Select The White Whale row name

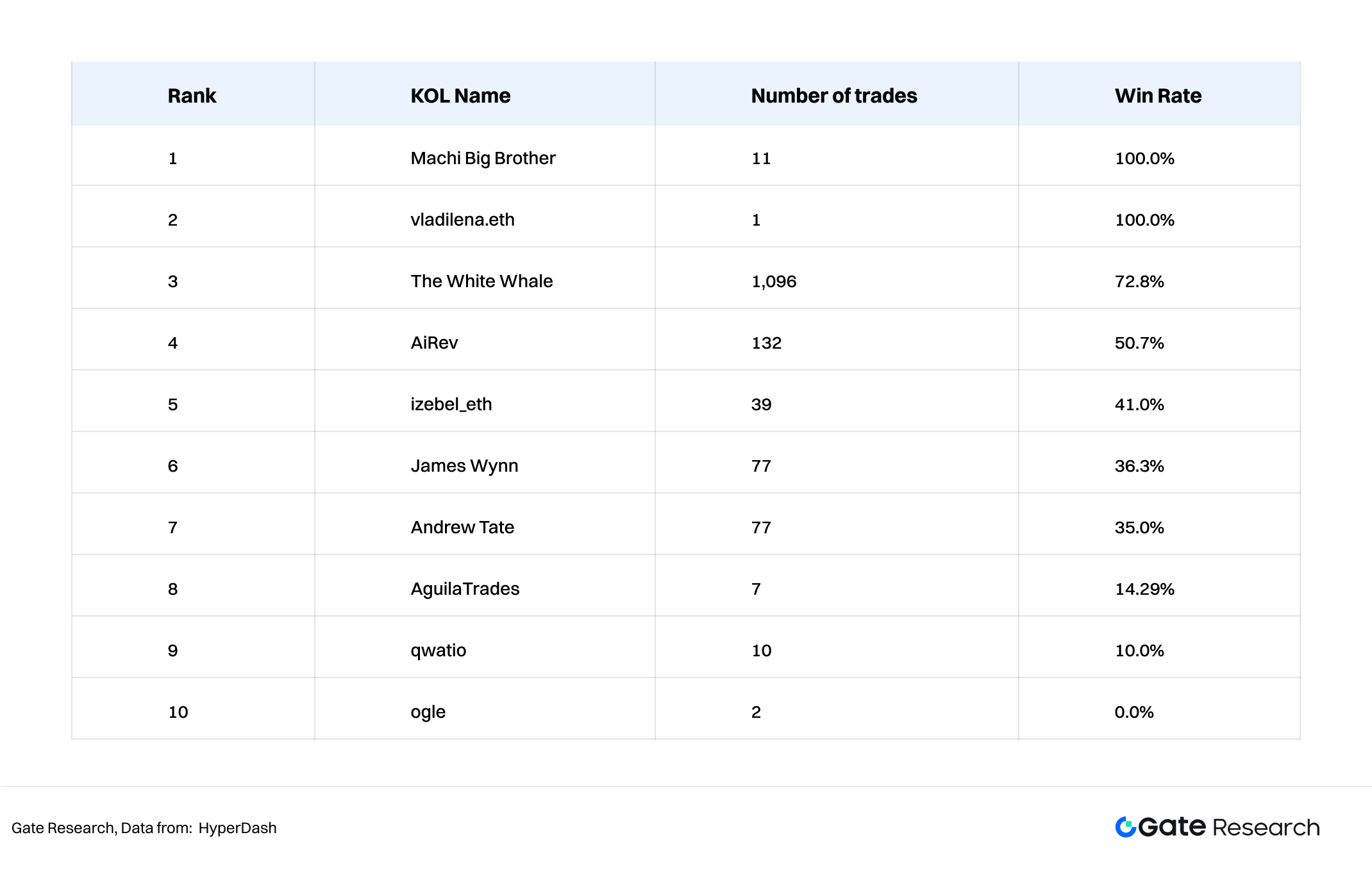(x=481, y=281)
